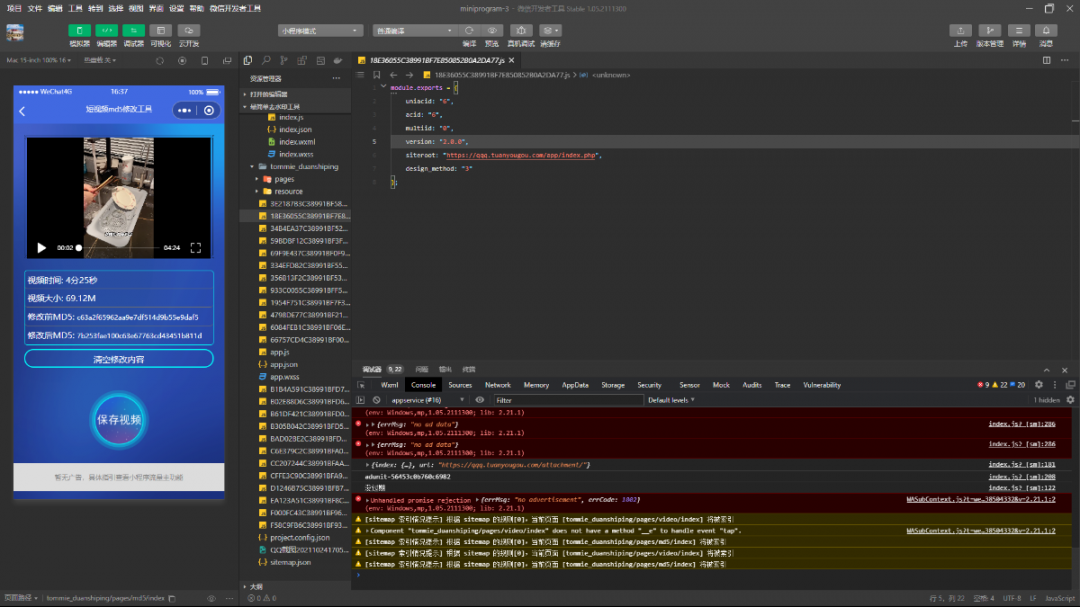Open the 微信开发者工具 menu
The image size is (1080, 607).
click(235, 8)
